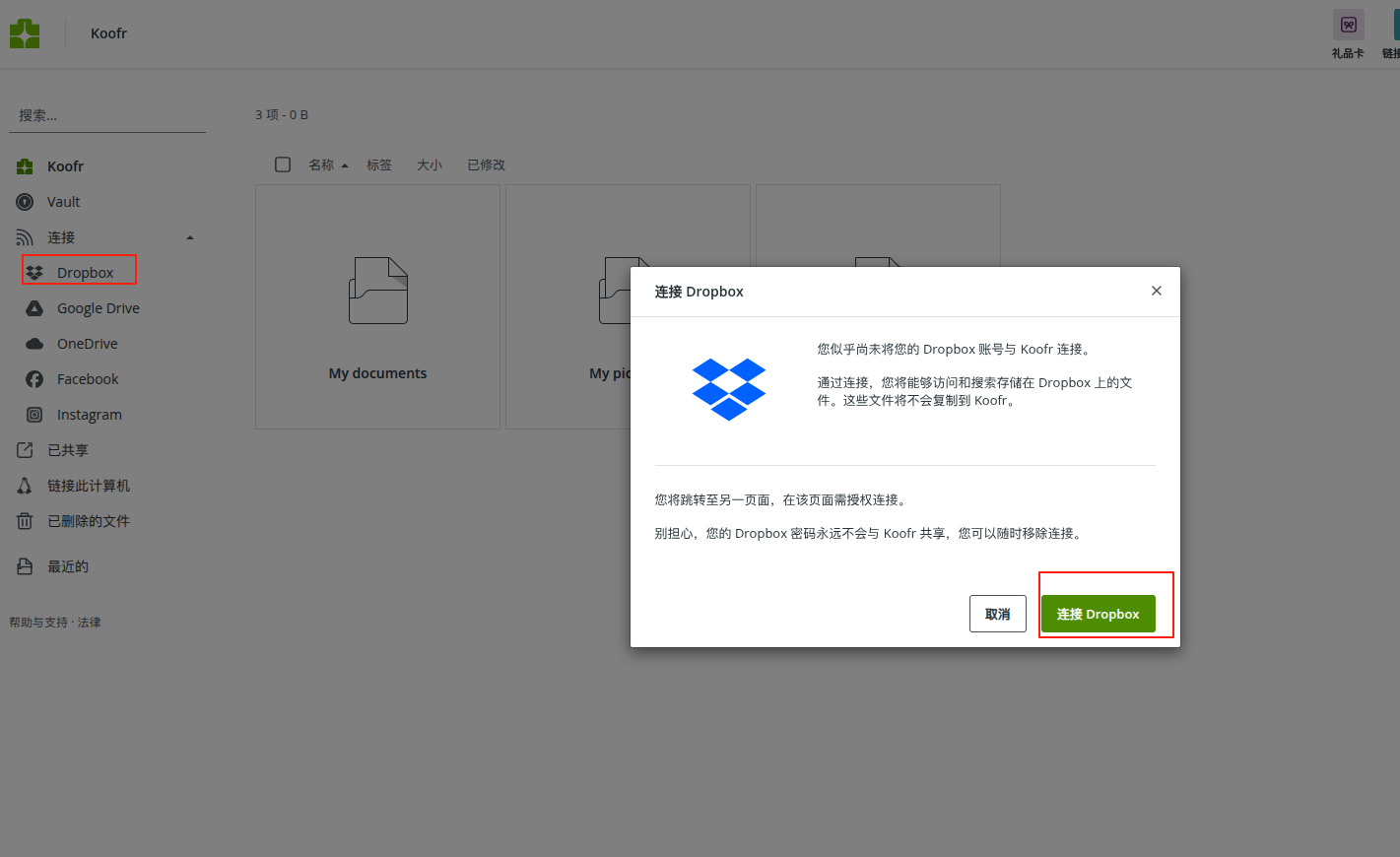The height and width of the screenshot is (857, 1400).
Task: Select OneDrive connection
Action: point(88,344)
